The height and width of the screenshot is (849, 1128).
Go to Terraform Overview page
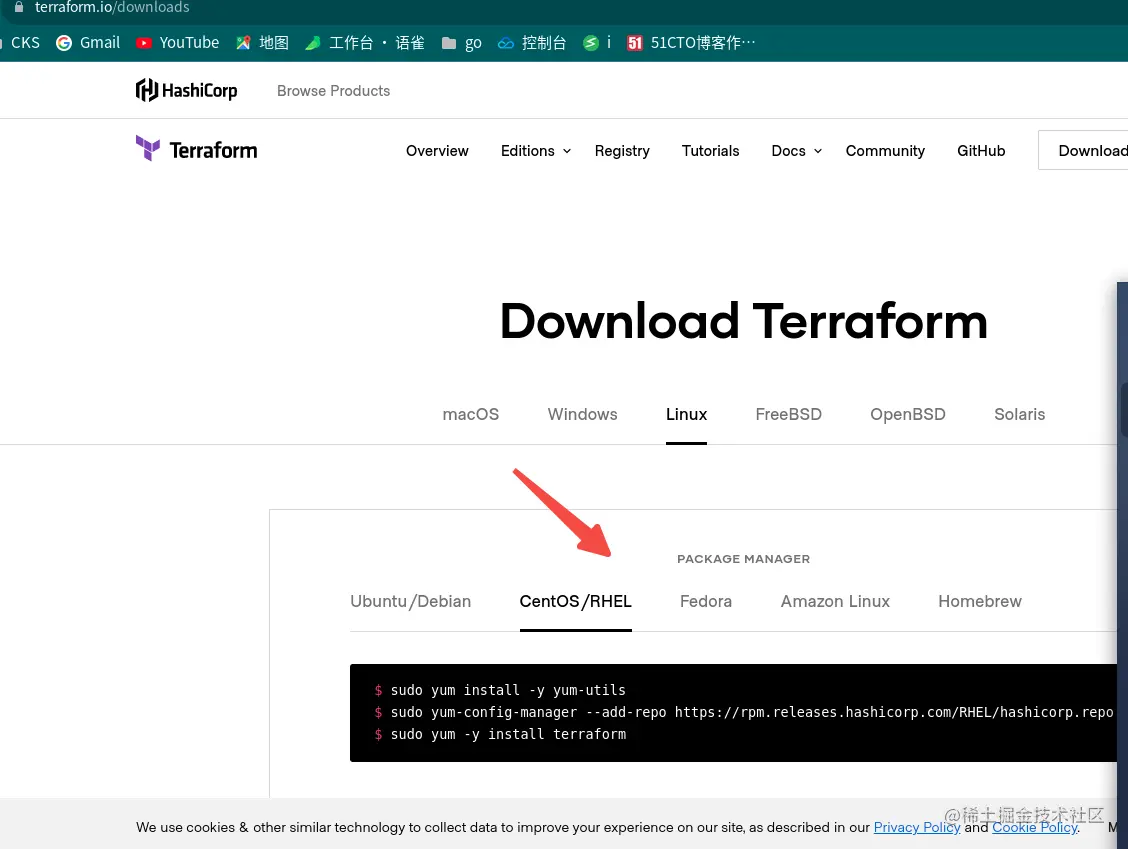tap(437, 150)
